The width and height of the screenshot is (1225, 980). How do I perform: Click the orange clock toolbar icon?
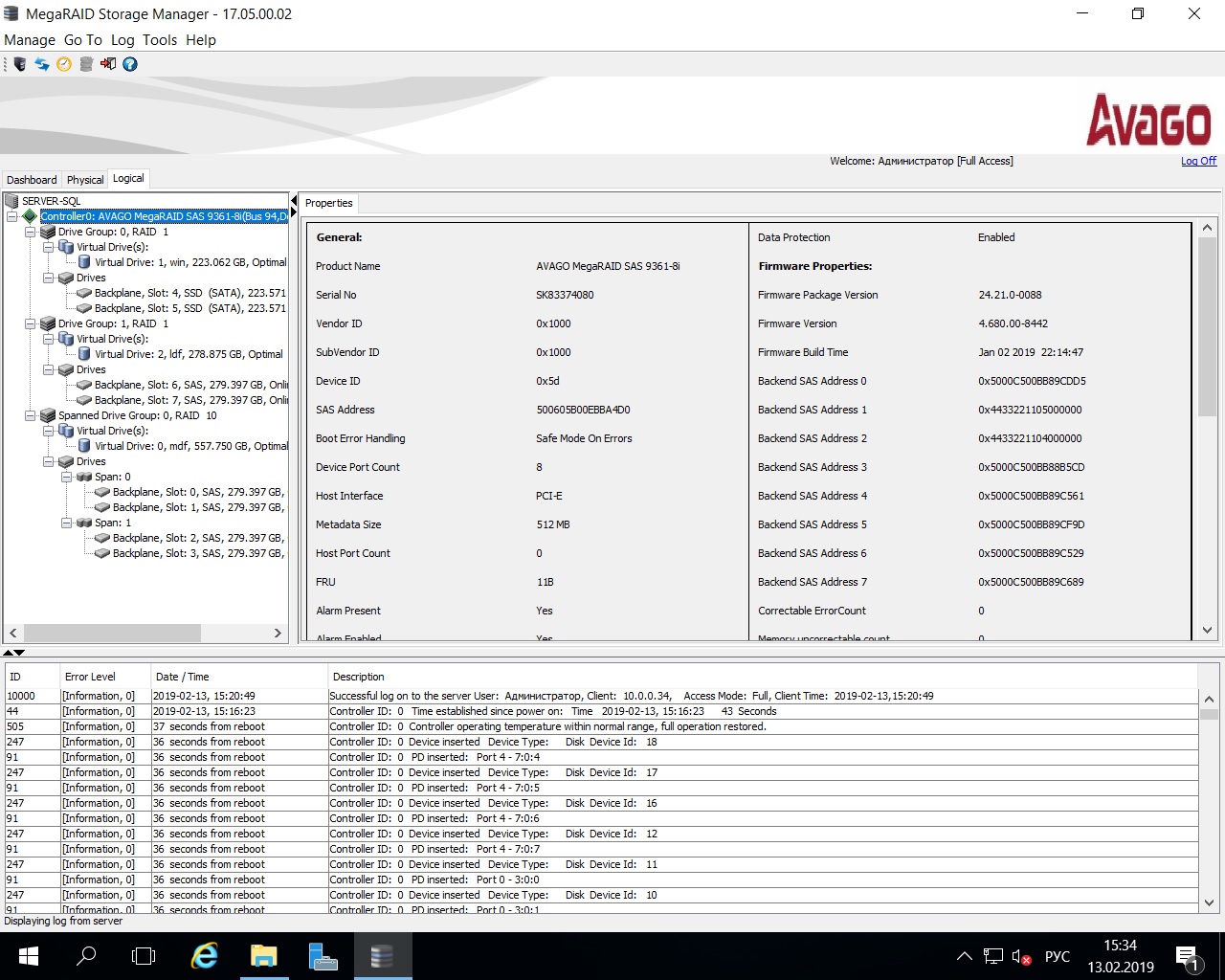(x=64, y=64)
